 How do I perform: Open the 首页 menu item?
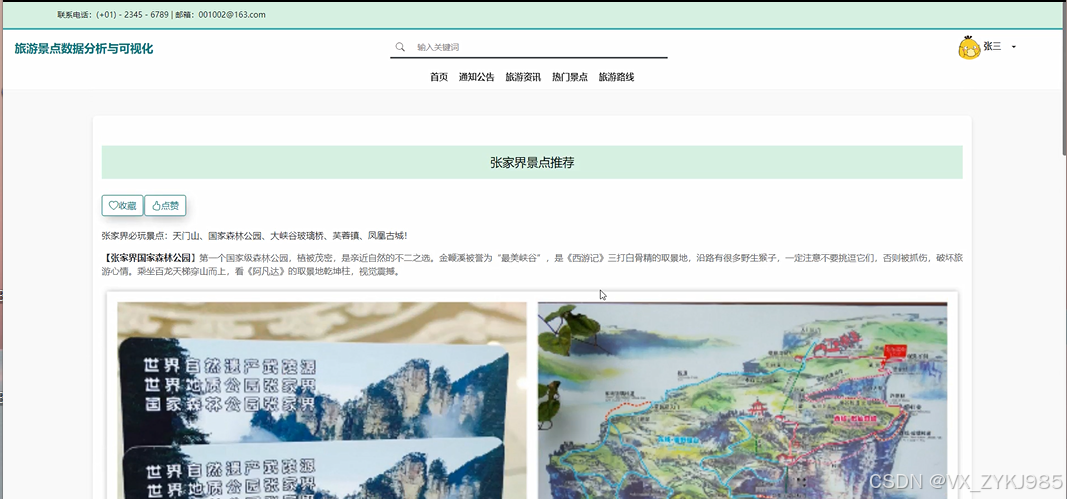pyautogui.click(x=439, y=77)
